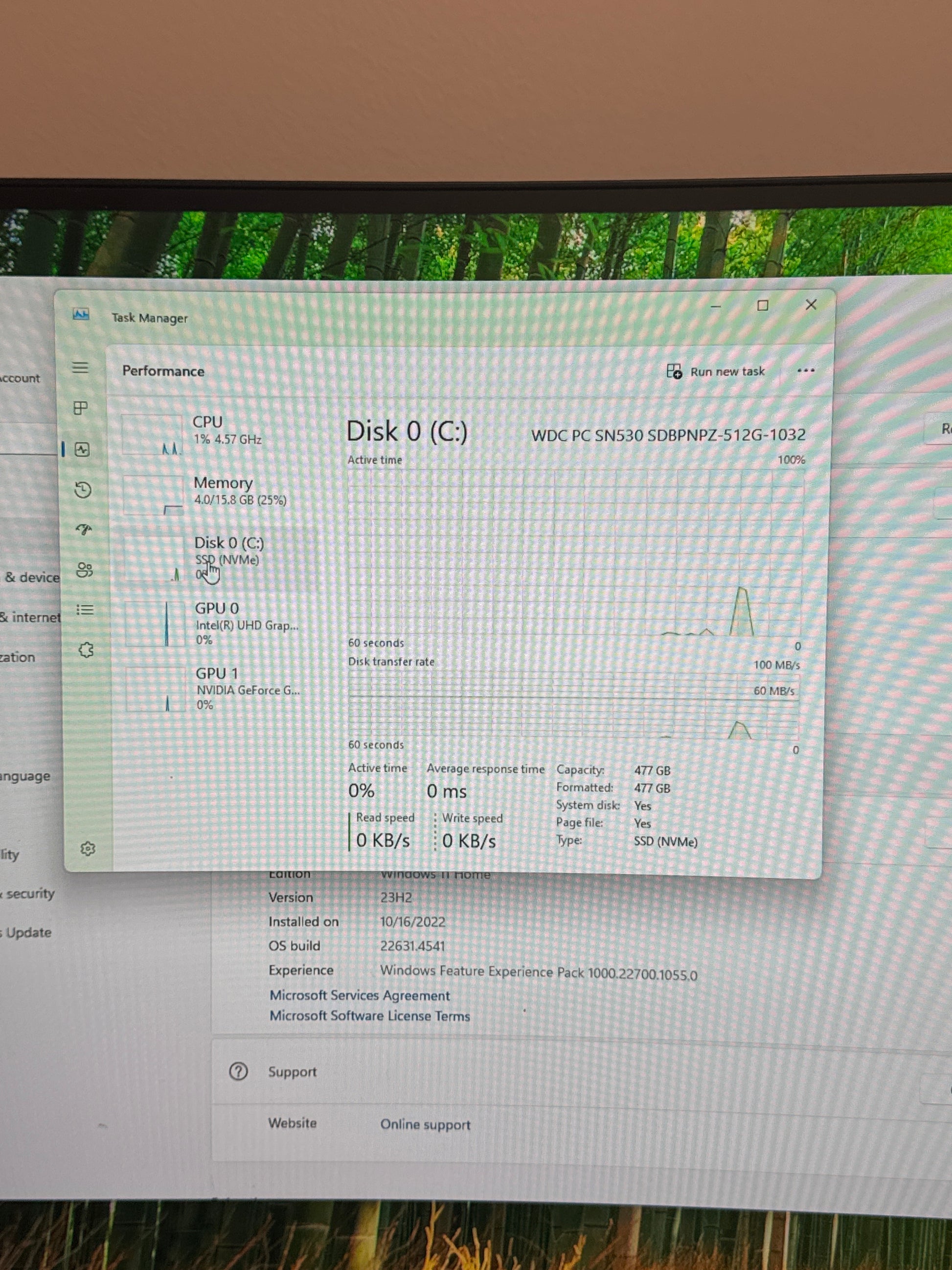This screenshot has height=1270, width=952.
Task: Open Task Manager hamburger navigation menu
Action: pyautogui.click(x=80, y=368)
